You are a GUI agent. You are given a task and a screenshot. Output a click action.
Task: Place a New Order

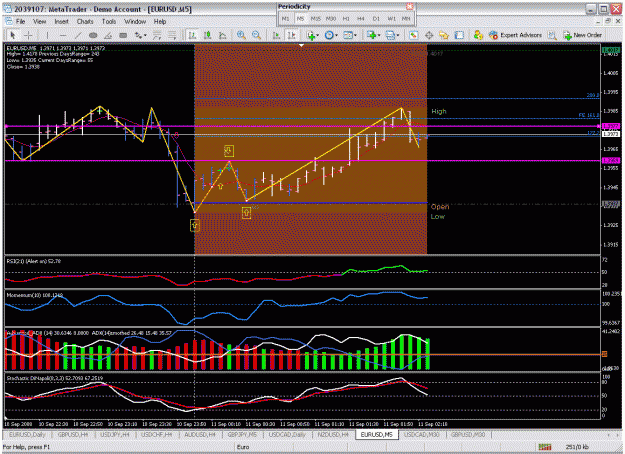tap(582, 35)
